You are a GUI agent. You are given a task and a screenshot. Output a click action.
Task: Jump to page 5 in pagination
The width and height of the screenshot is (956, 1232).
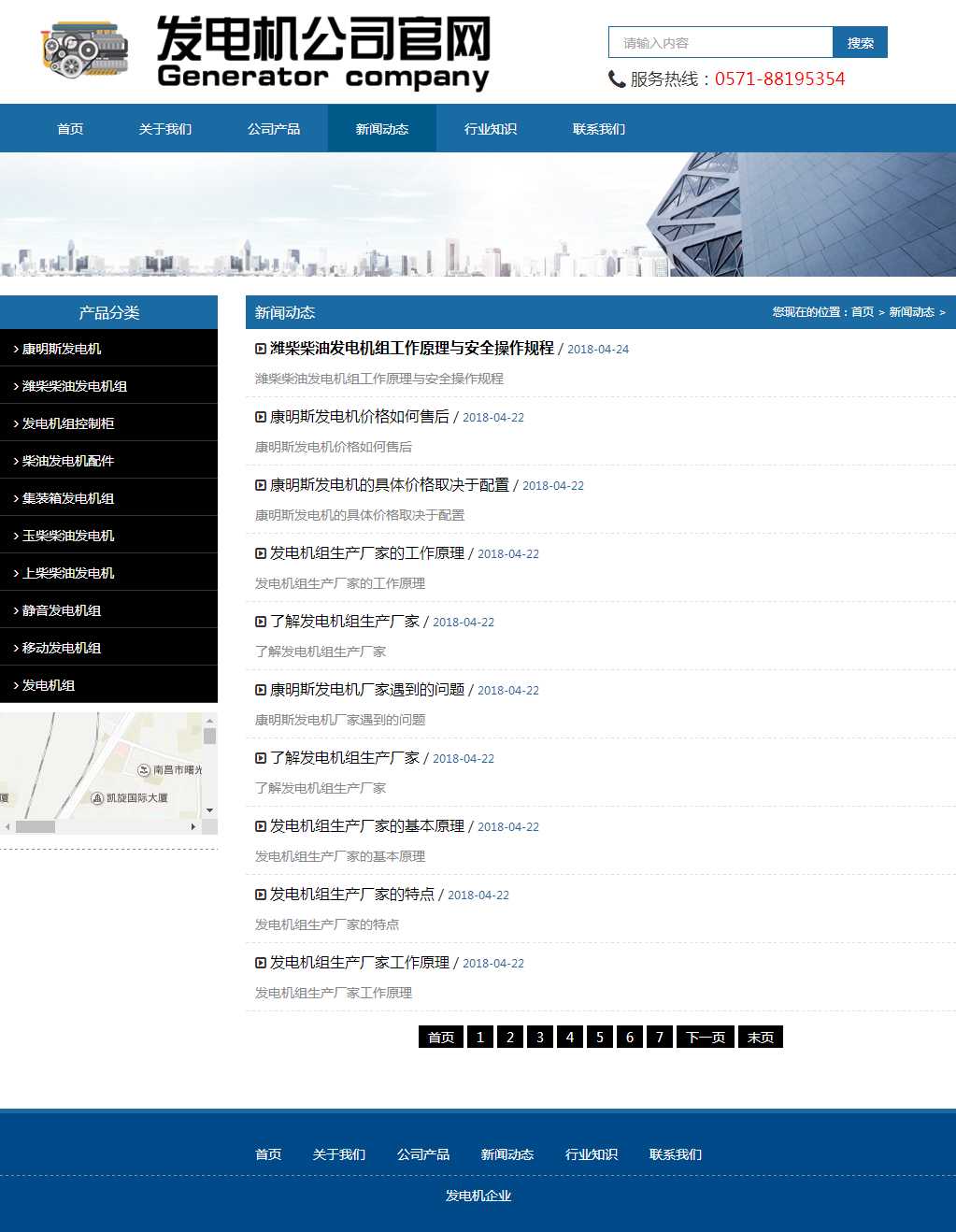tap(600, 1037)
